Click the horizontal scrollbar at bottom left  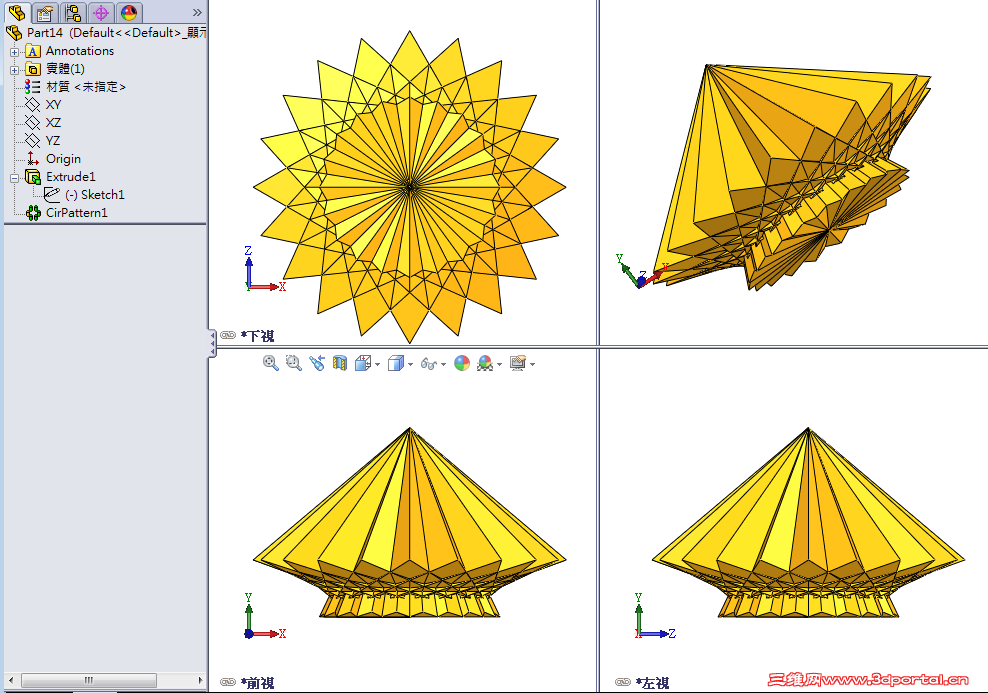[x=90, y=680]
